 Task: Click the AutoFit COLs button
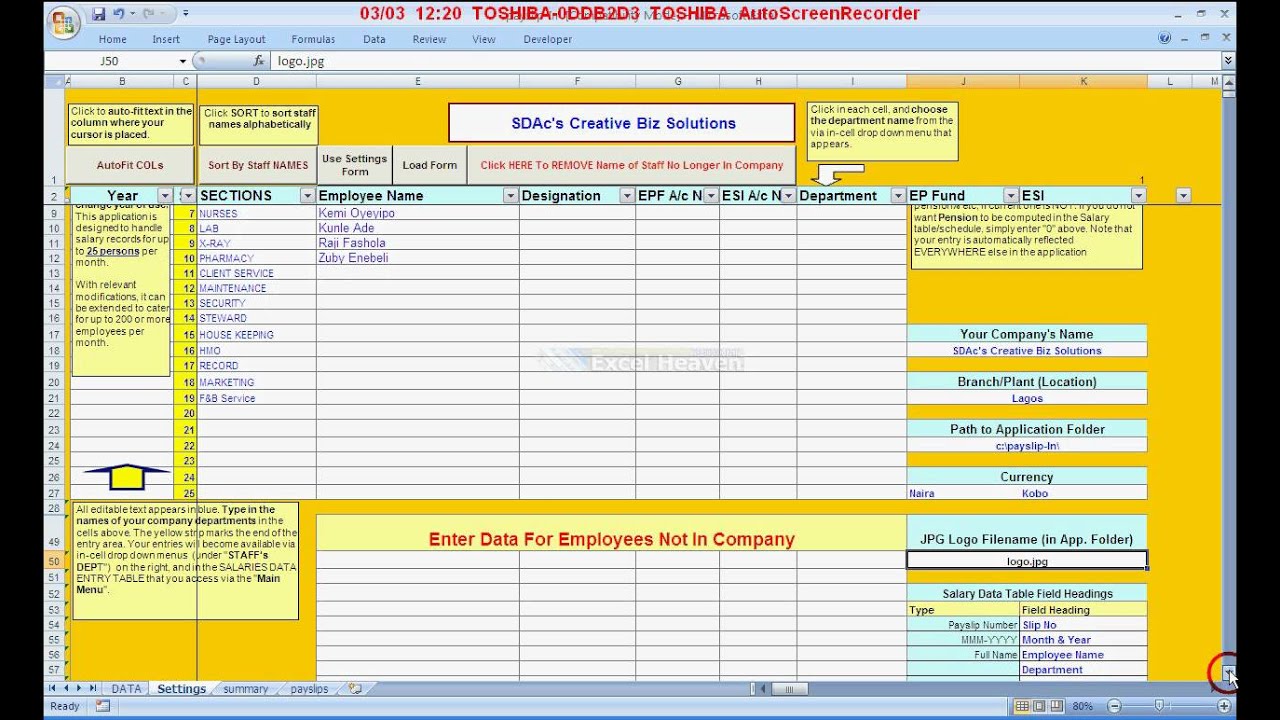tap(130, 165)
